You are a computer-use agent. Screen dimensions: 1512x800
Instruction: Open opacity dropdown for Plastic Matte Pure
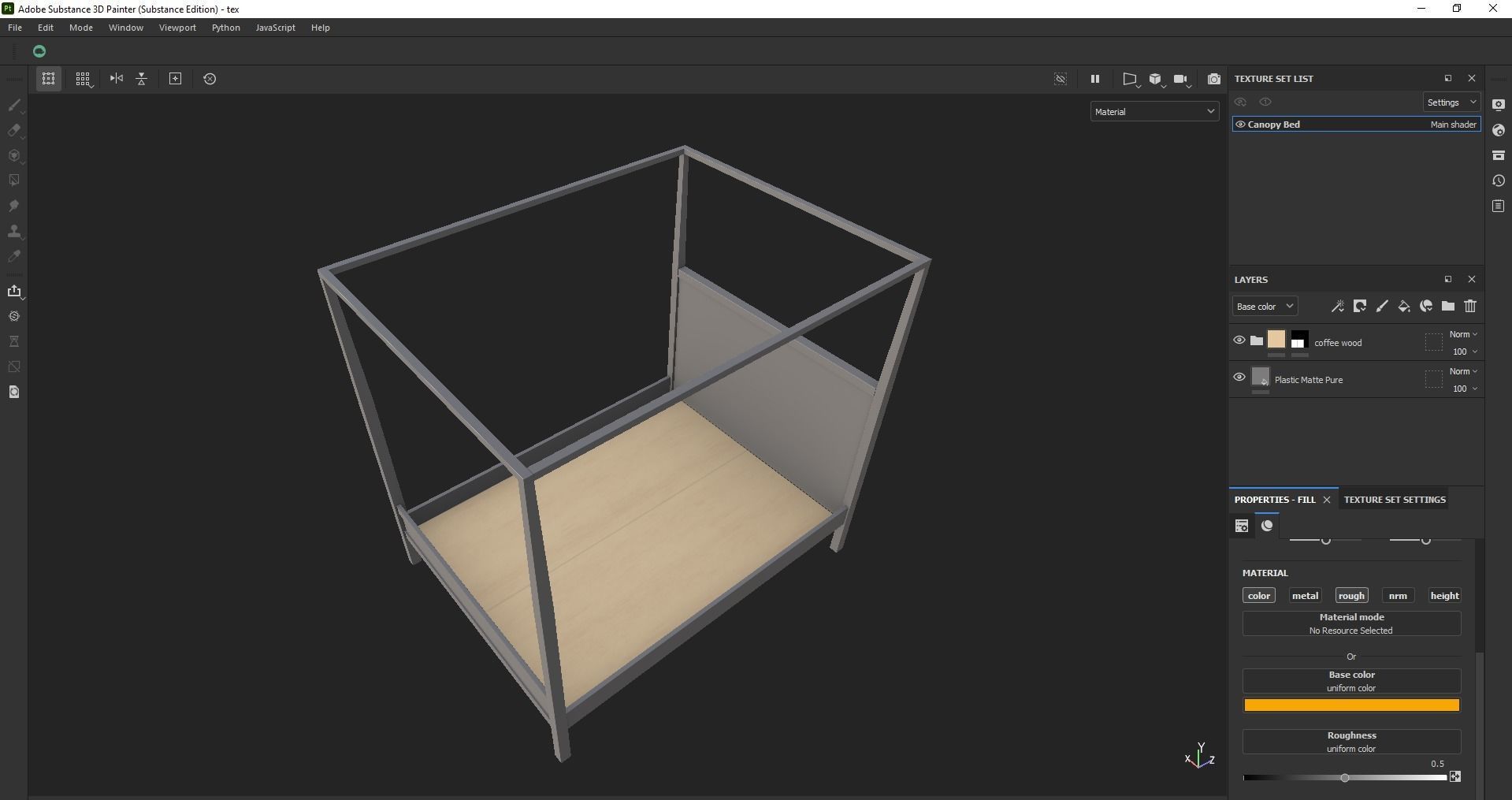coord(1465,389)
